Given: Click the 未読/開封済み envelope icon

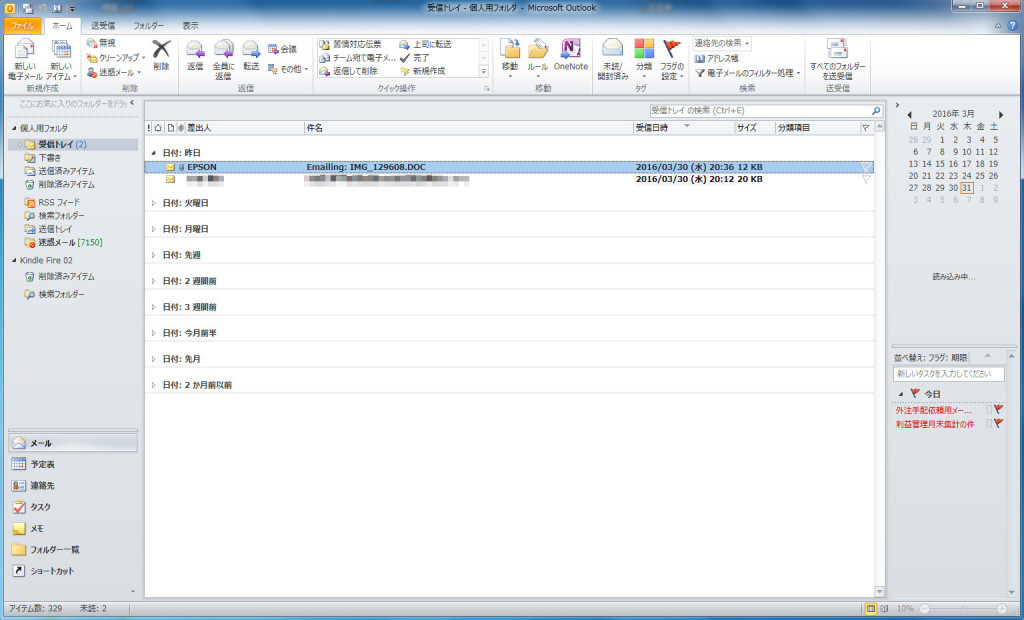Looking at the screenshot, I should [x=613, y=50].
